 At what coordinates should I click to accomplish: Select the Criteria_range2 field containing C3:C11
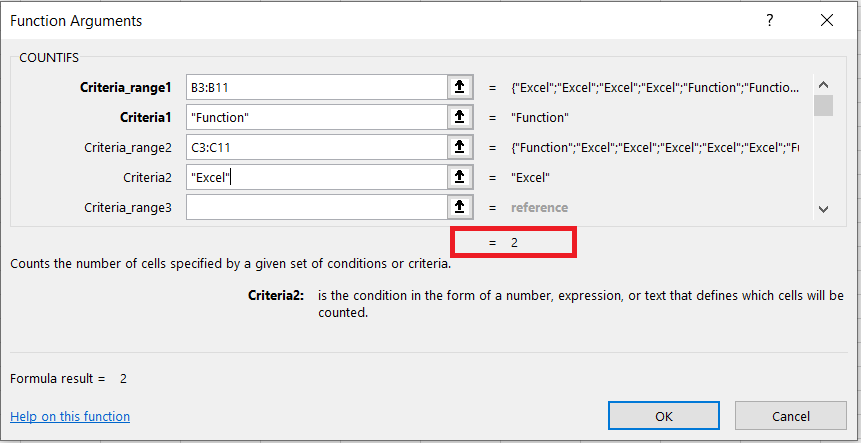point(315,148)
